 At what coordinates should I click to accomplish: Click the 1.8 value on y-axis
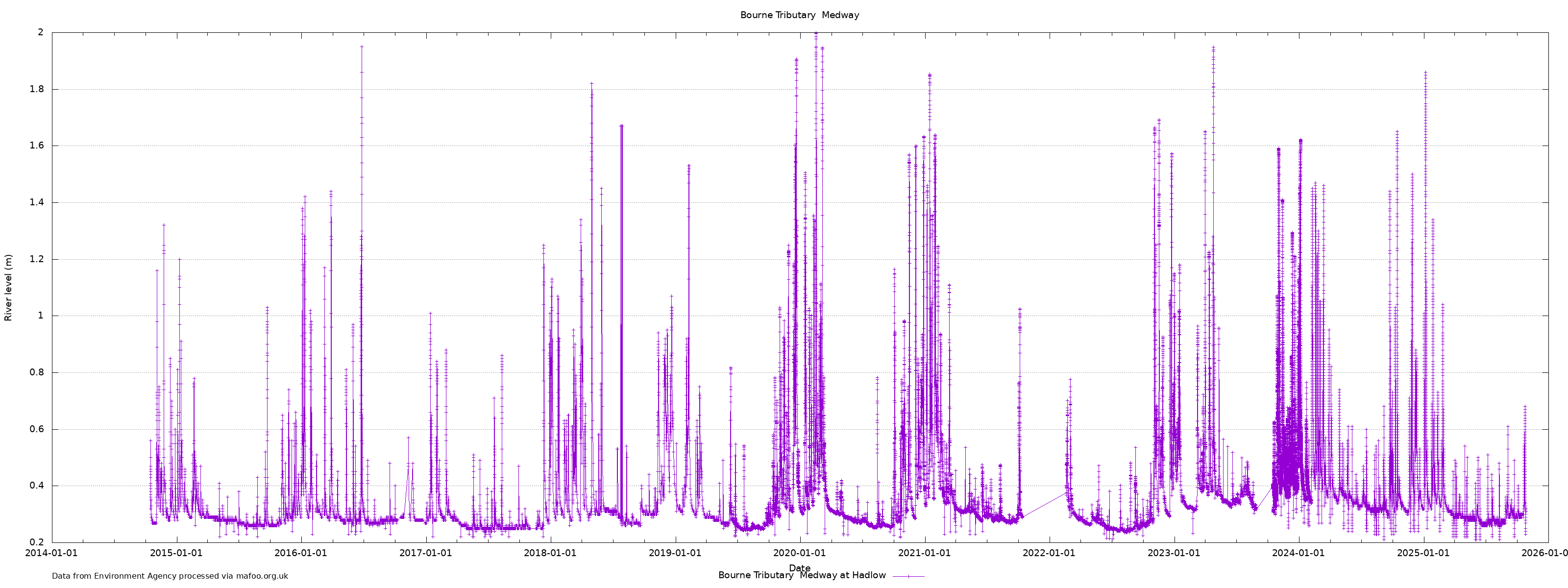(x=38, y=89)
